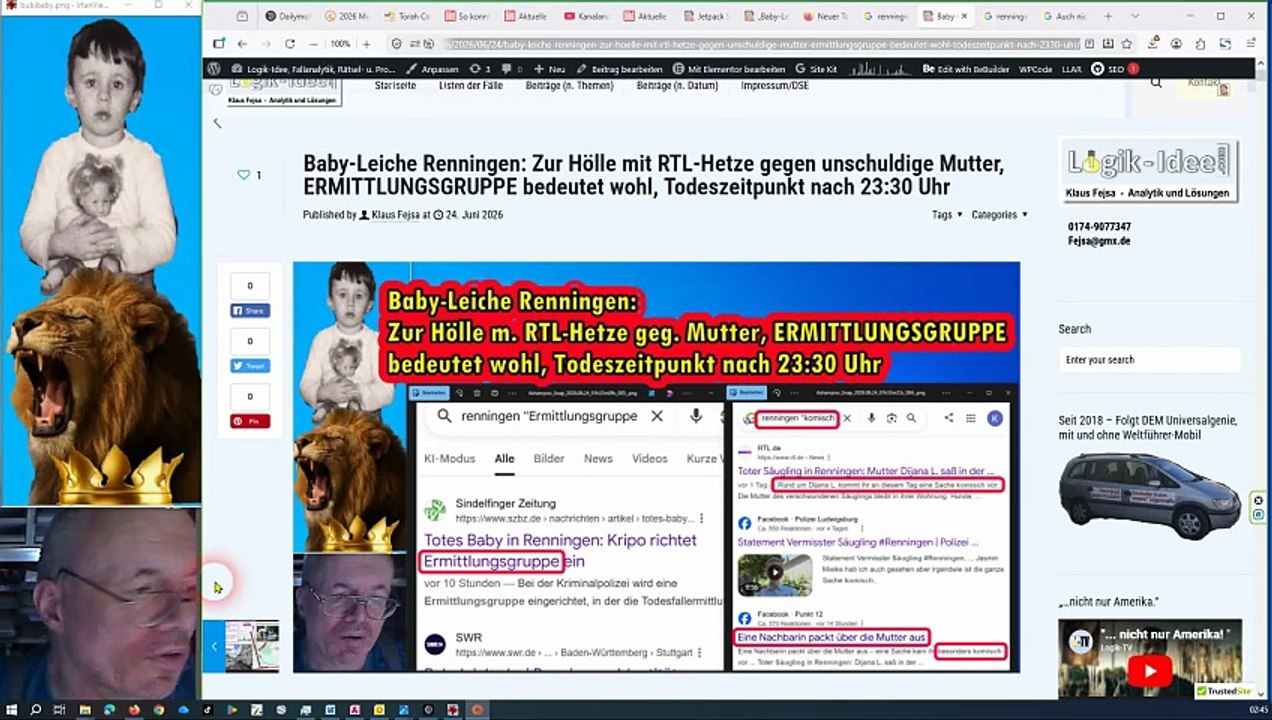Open a new browser tab
This screenshot has width=1272, height=720.
(x=1108, y=17)
